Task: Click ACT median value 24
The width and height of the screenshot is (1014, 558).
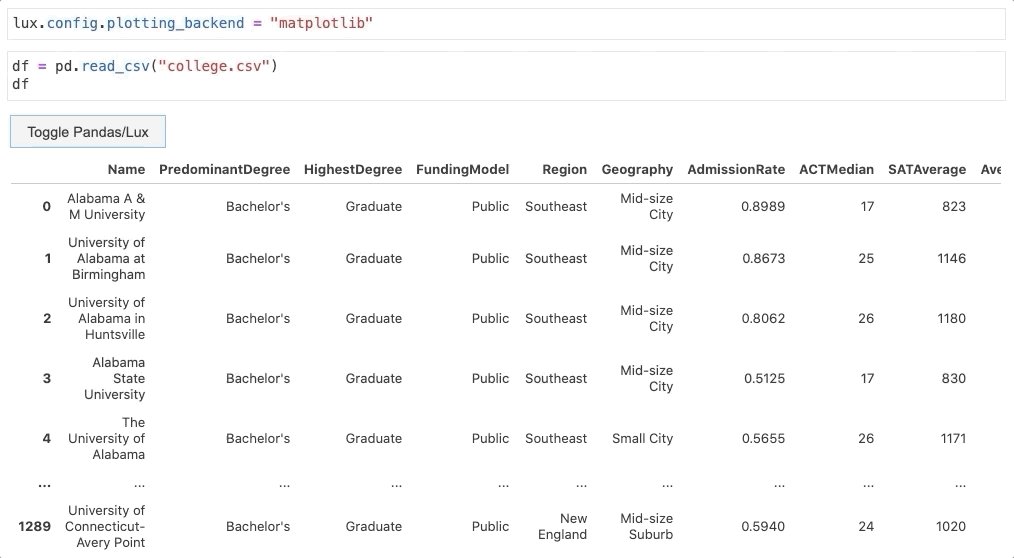Action: point(867,526)
